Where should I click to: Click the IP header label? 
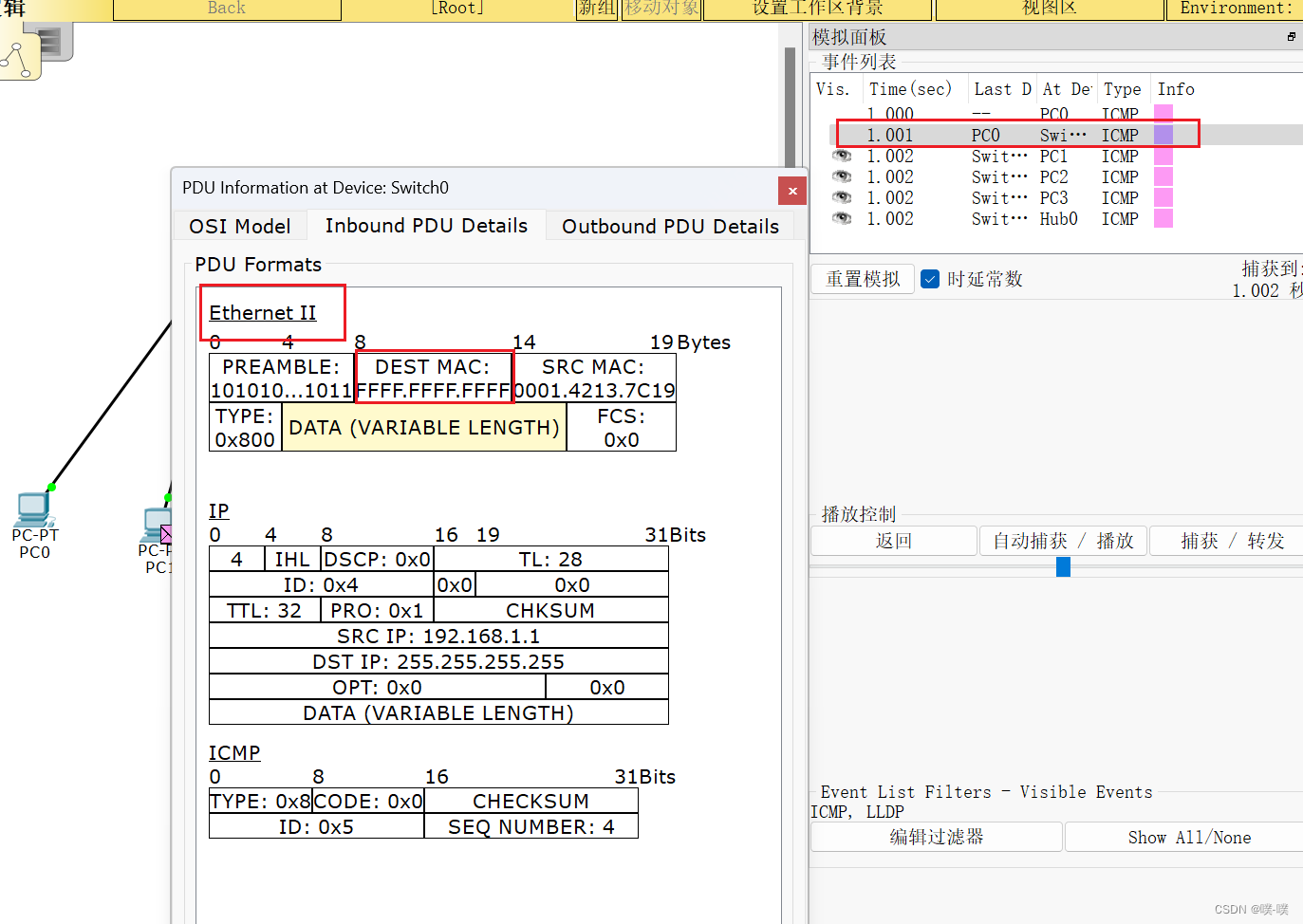tap(219, 510)
